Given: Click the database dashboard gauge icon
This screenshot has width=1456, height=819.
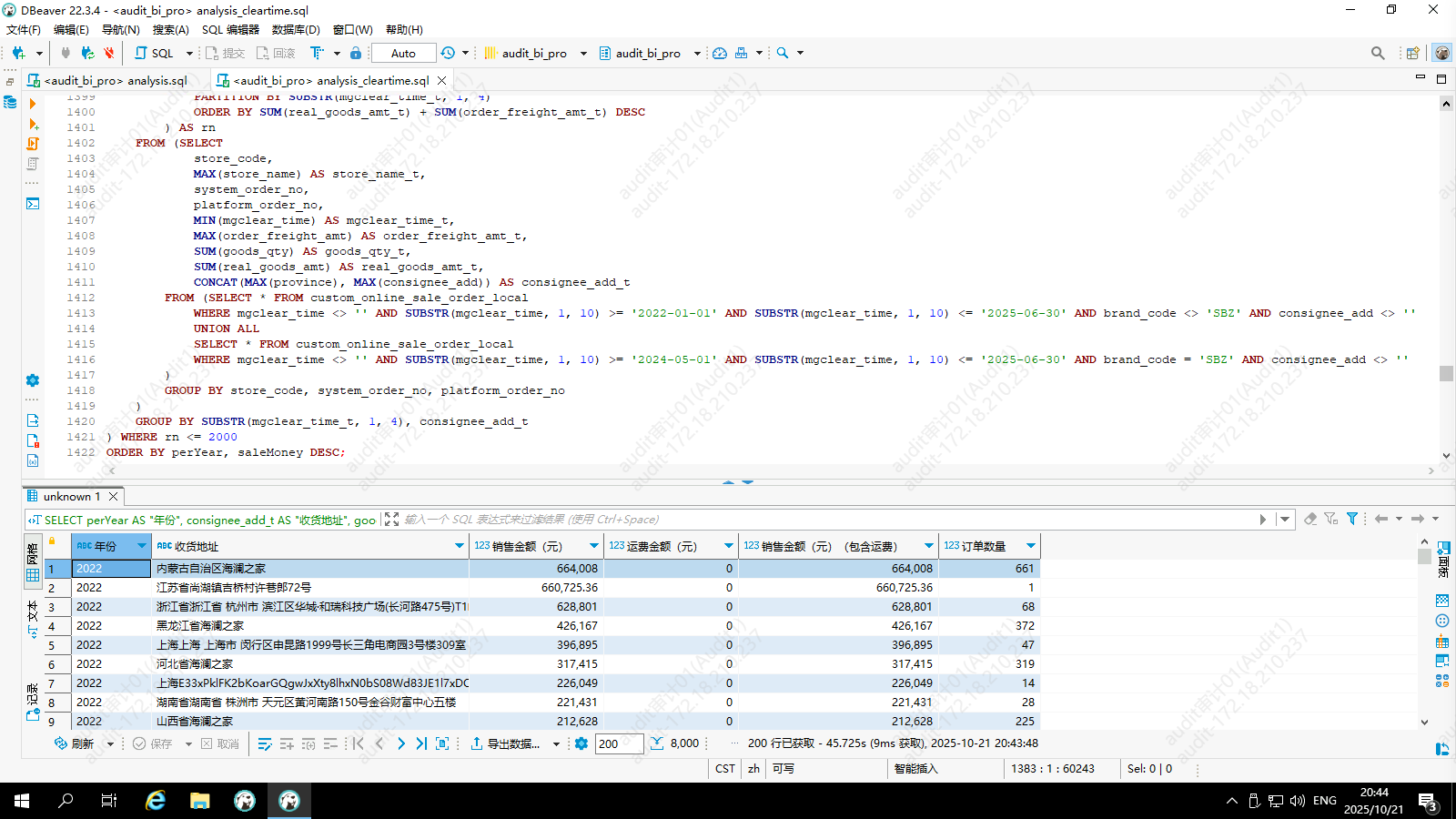Looking at the screenshot, I should (720, 53).
